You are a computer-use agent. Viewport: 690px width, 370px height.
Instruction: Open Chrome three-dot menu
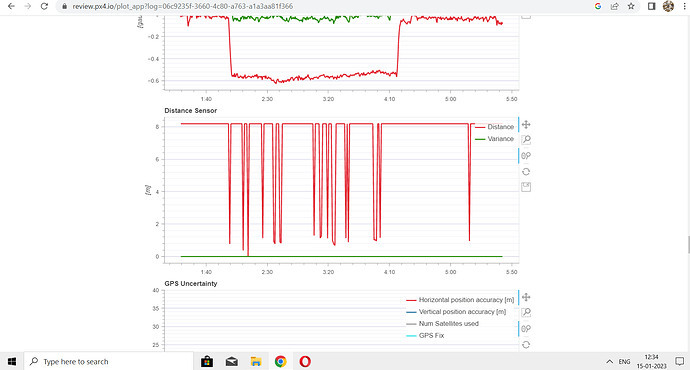[684, 6]
